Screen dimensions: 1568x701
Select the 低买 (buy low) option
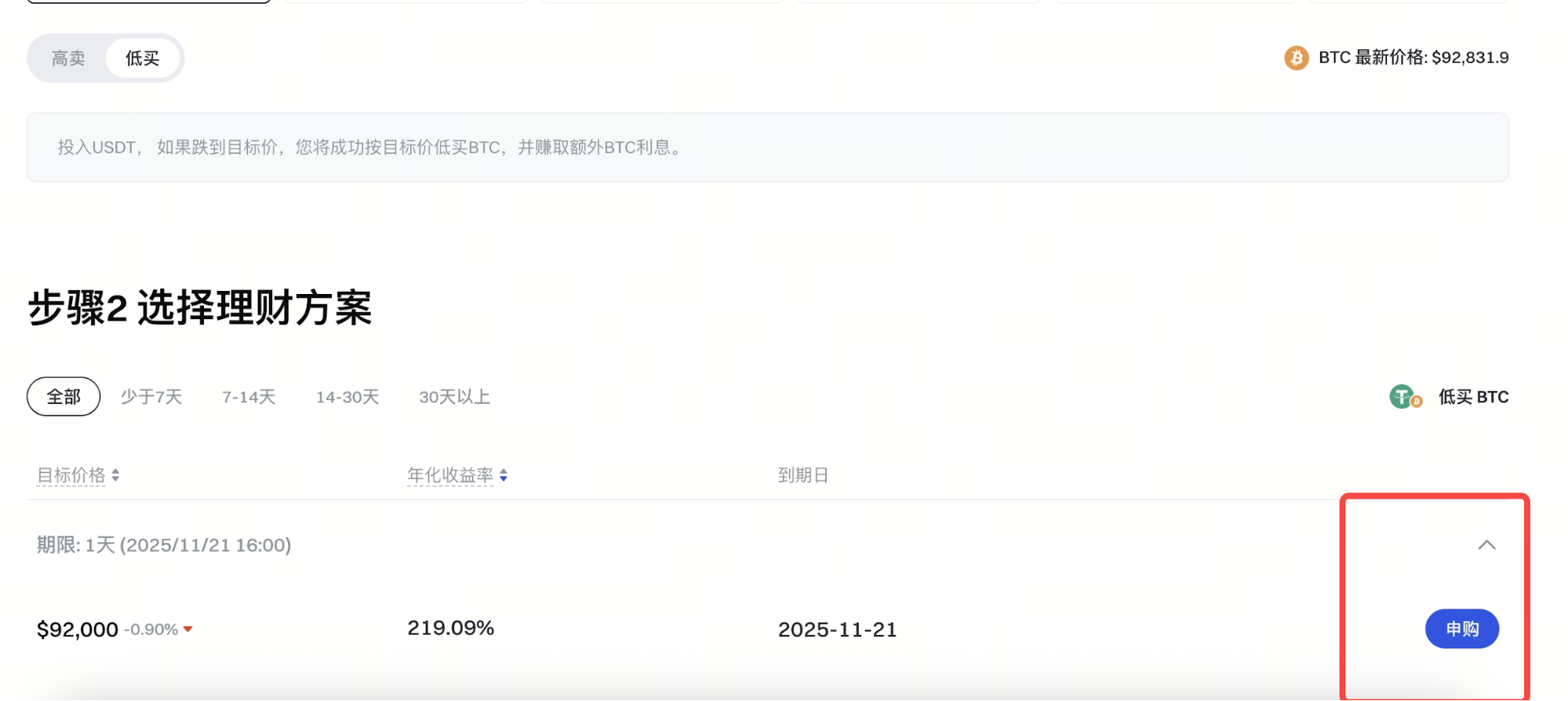tap(142, 59)
